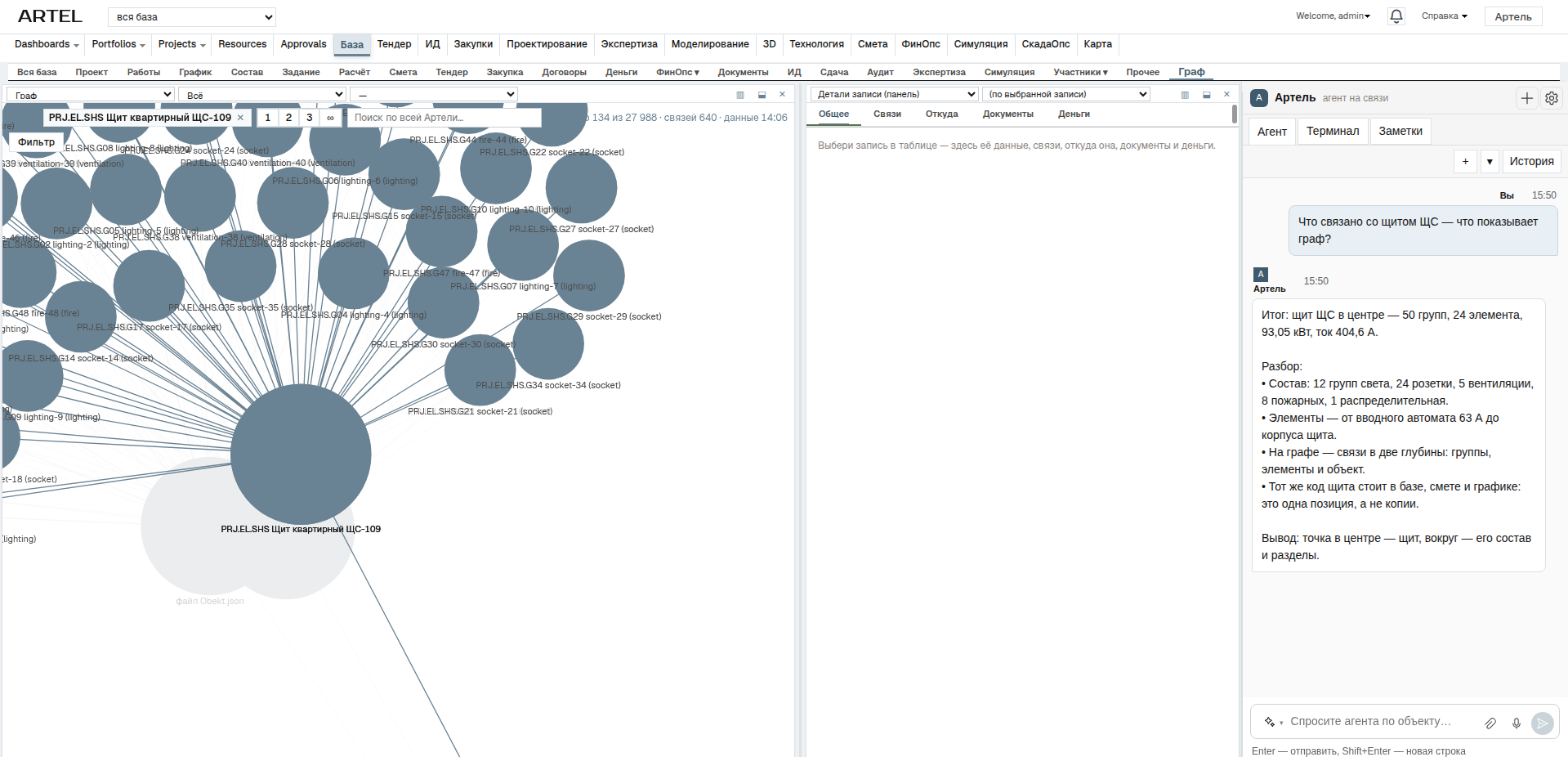Image resolution: width=1568 pixels, height=757 pixels.
Task: Open Artel agent settings gear
Action: [1551, 98]
